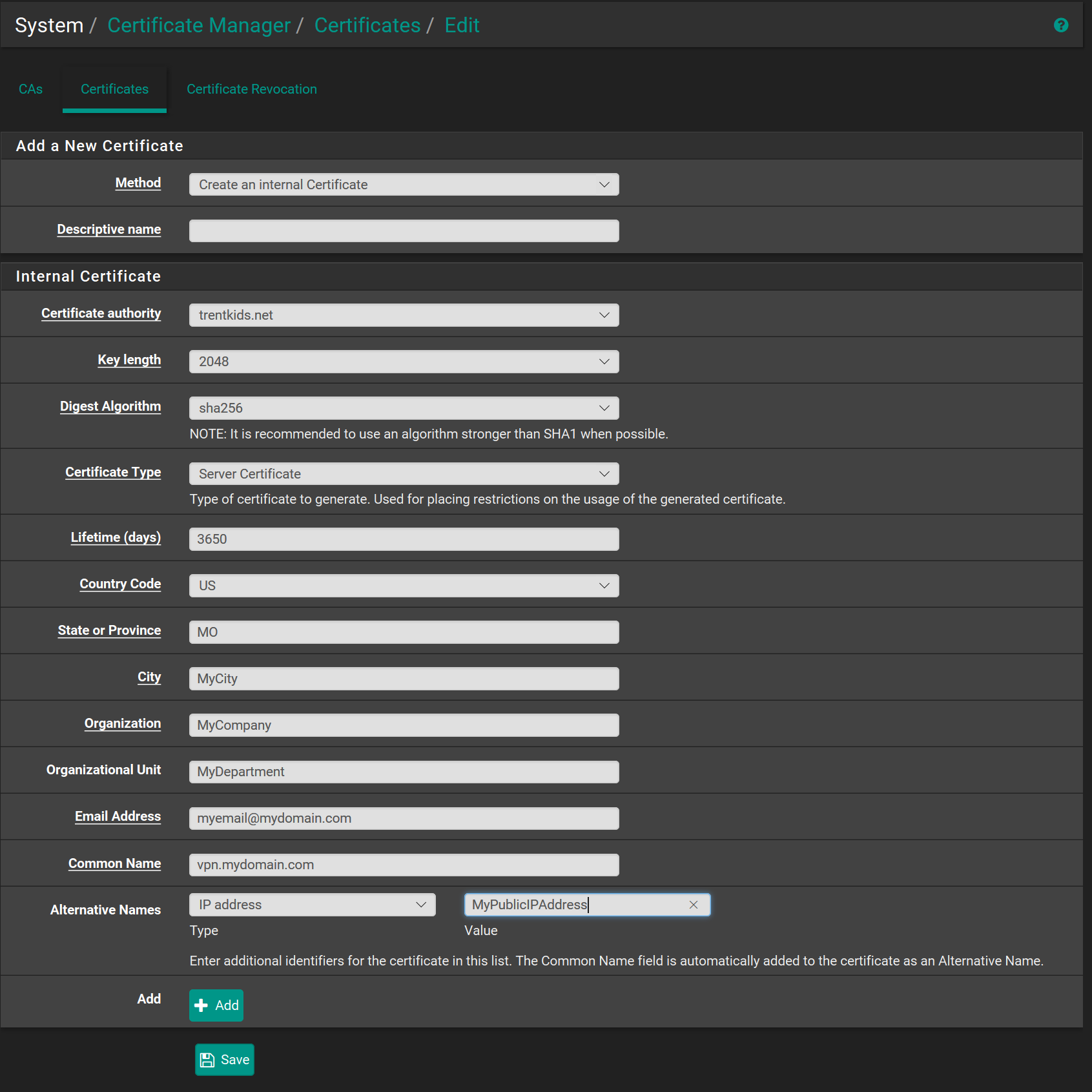Viewport: 1092px width, 1092px height.
Task: Open the Method dropdown
Action: click(404, 185)
